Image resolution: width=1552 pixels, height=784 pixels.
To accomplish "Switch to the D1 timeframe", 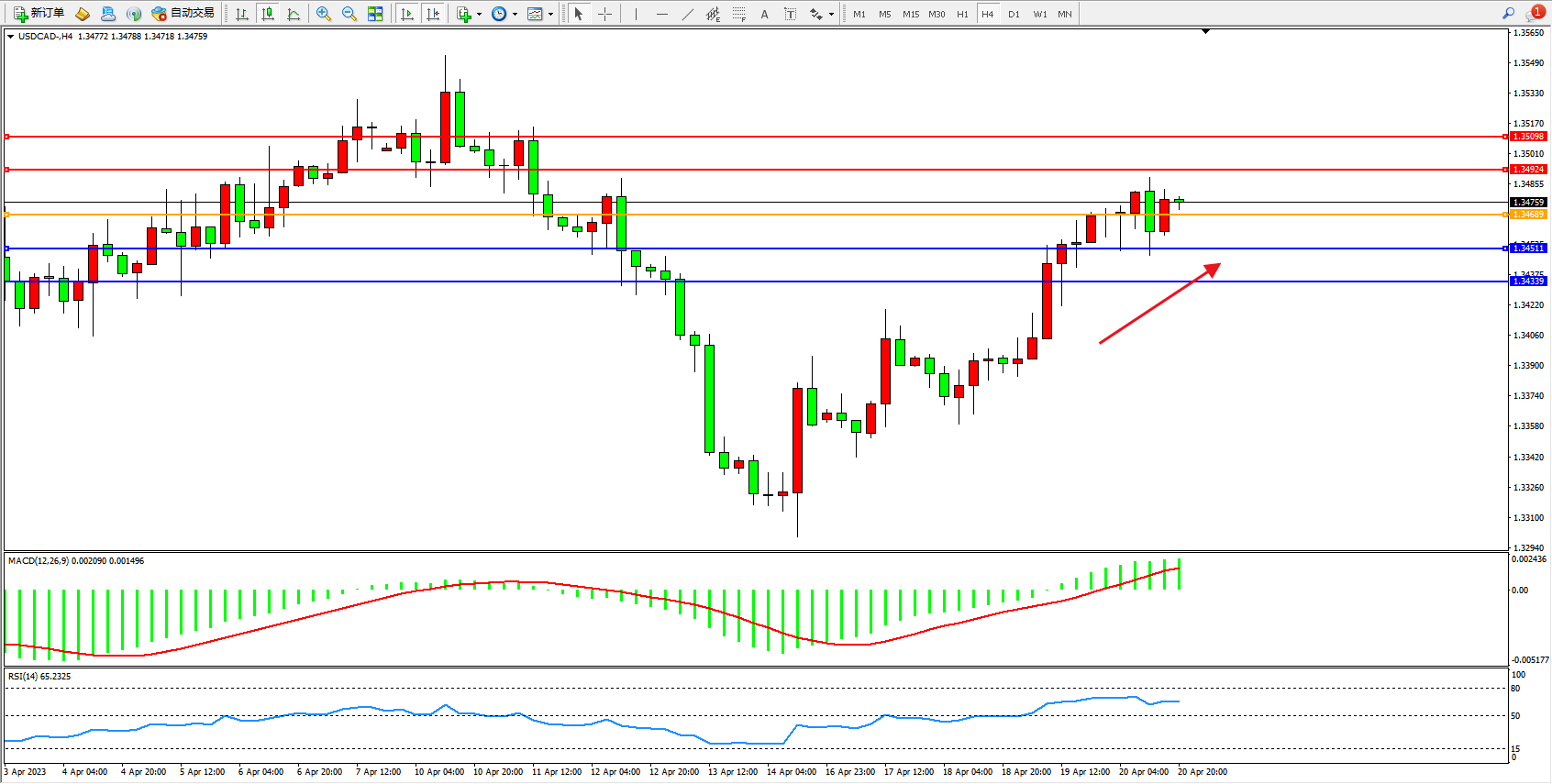I will pyautogui.click(x=1014, y=14).
